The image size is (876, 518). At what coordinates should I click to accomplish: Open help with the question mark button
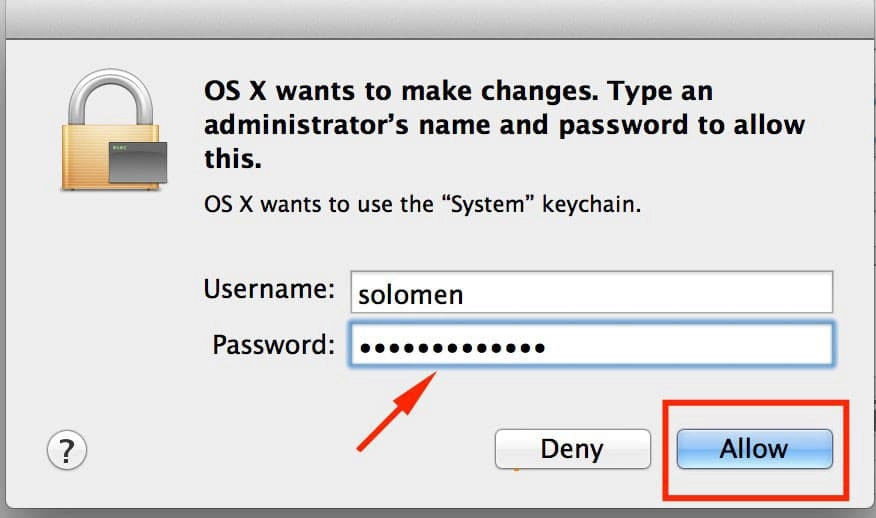pos(67,449)
